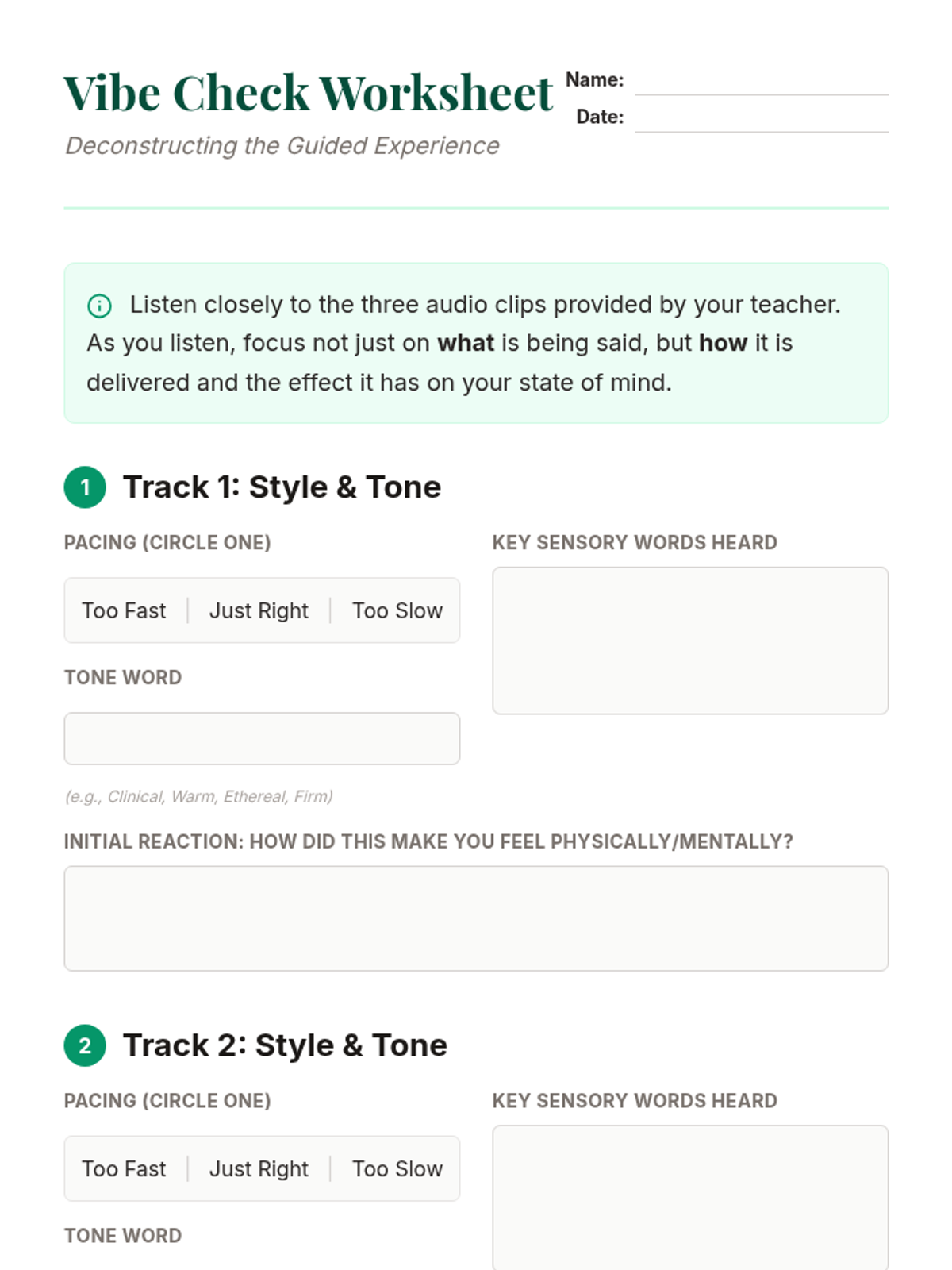Click the Track 1: Style & Tone heading
Viewport: 952px width, 1270px height.
pos(282,487)
